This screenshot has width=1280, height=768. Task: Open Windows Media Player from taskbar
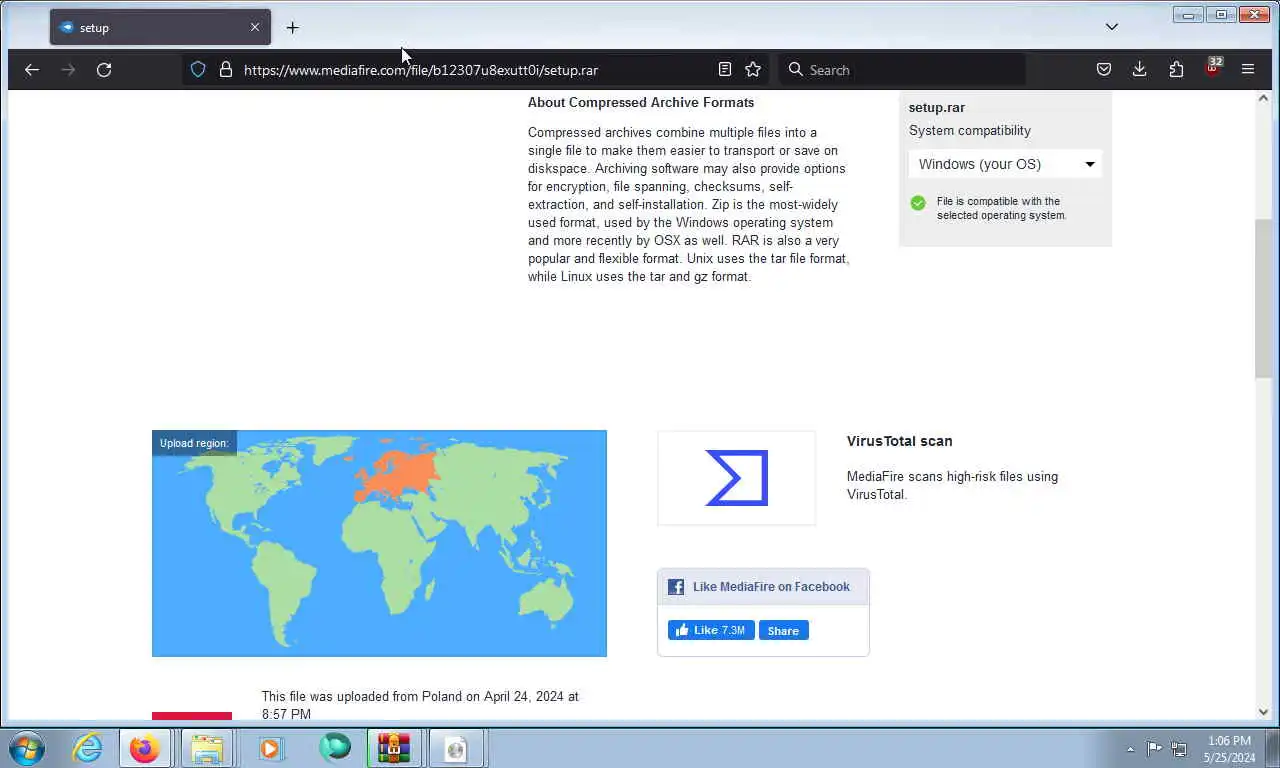tap(270, 748)
